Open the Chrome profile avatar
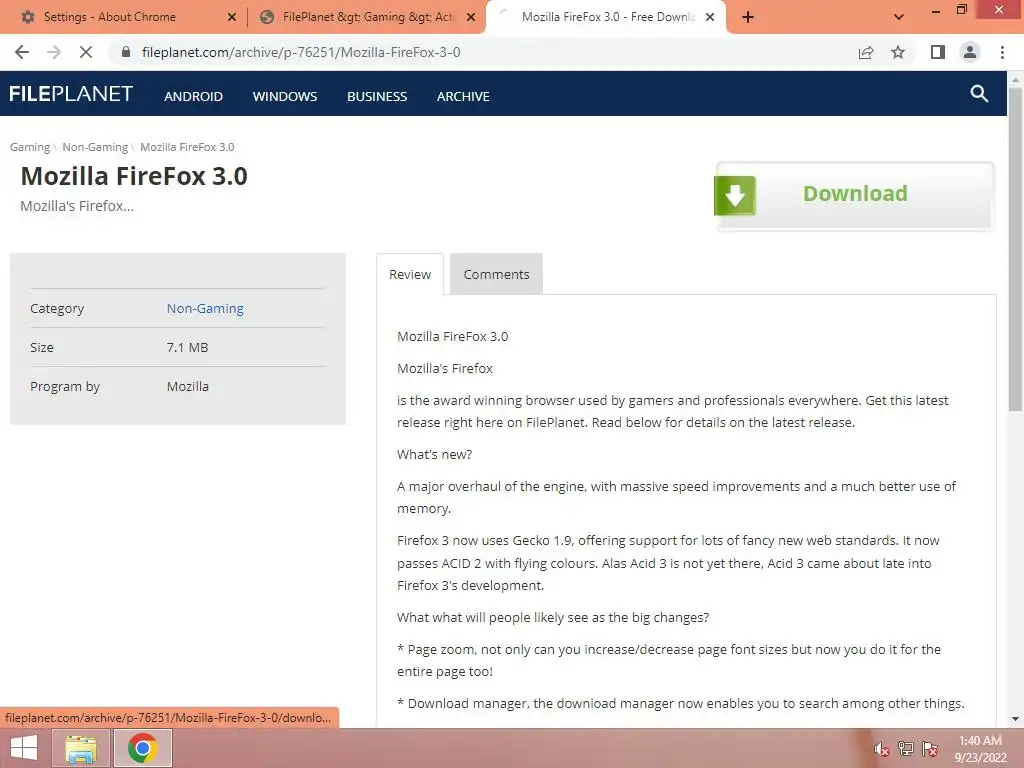 point(970,52)
